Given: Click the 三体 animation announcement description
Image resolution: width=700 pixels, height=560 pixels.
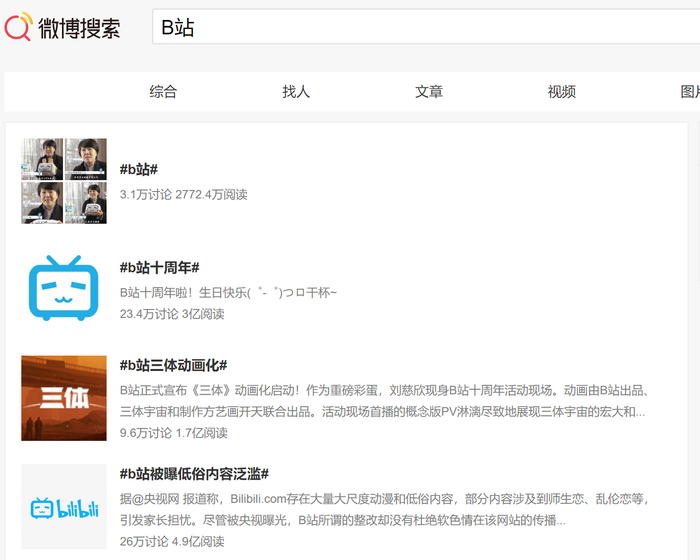Looking at the screenshot, I should point(384,401).
